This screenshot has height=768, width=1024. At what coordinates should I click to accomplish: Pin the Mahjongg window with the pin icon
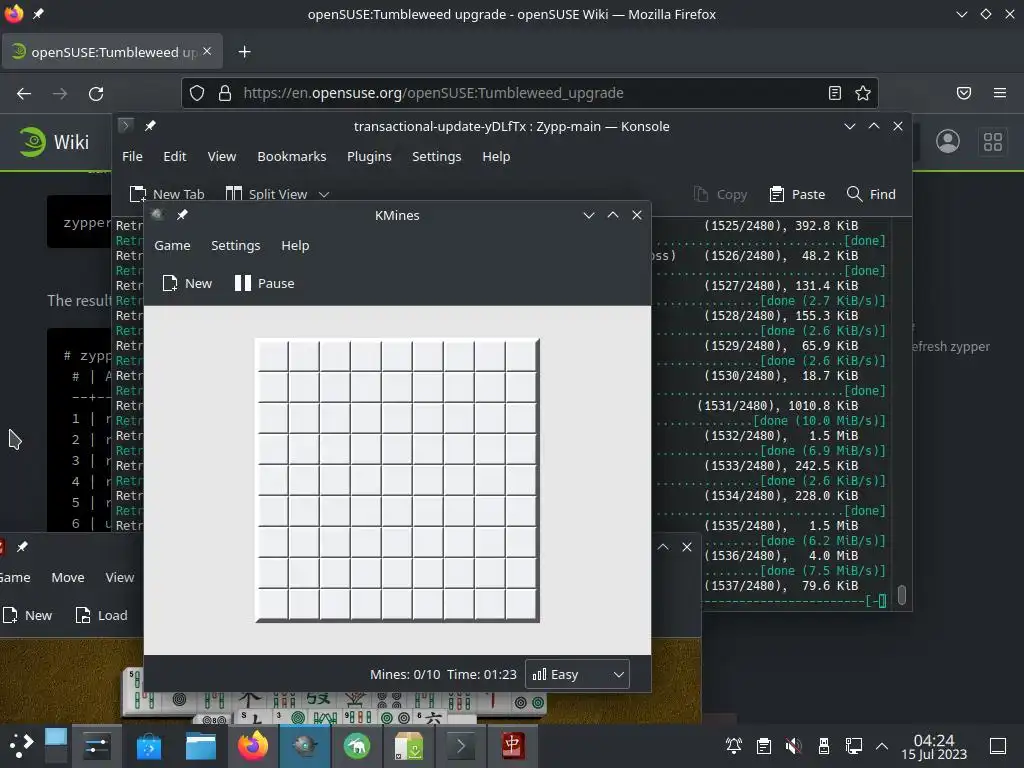22,547
